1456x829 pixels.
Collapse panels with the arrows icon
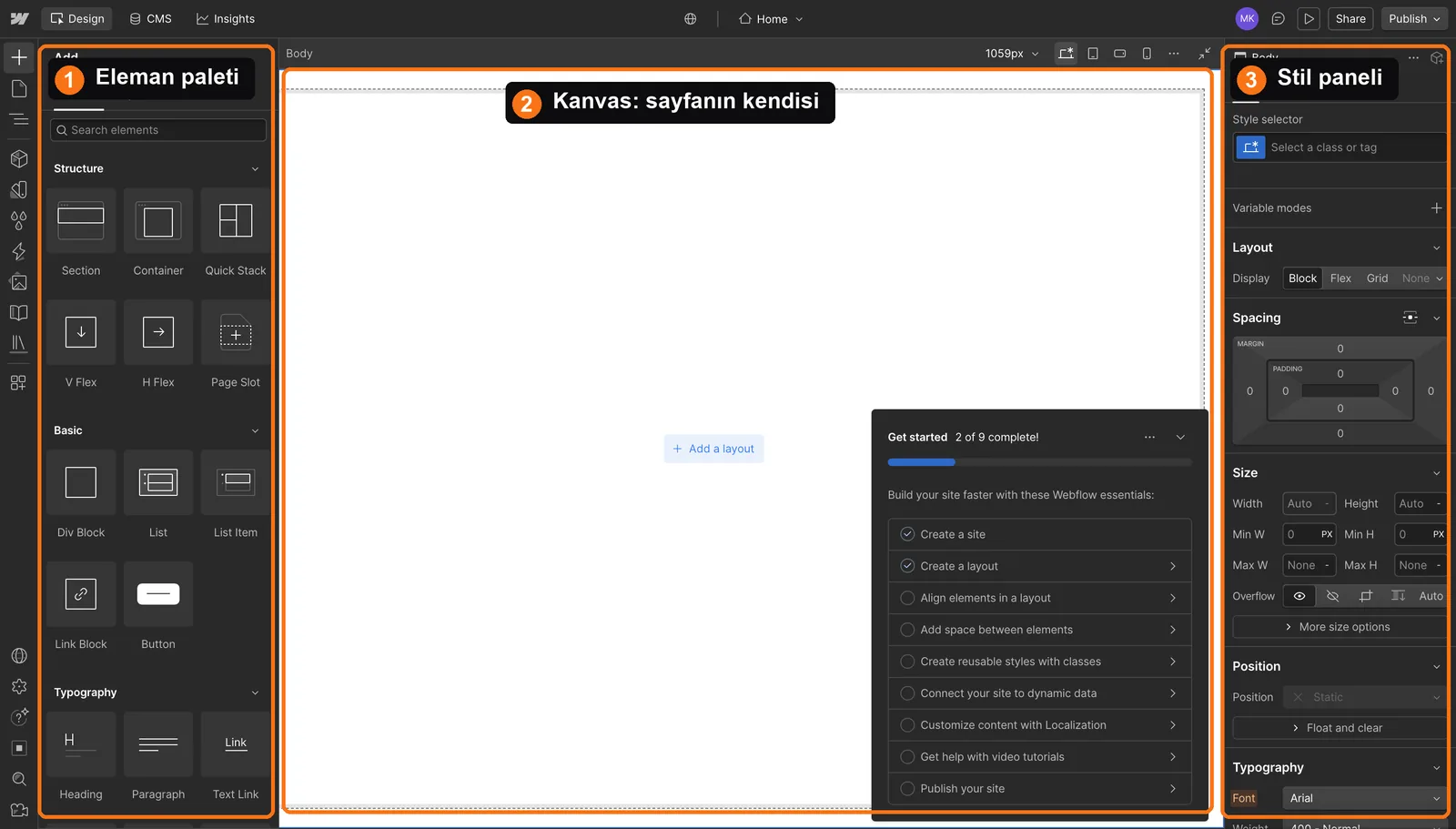coord(1204,54)
